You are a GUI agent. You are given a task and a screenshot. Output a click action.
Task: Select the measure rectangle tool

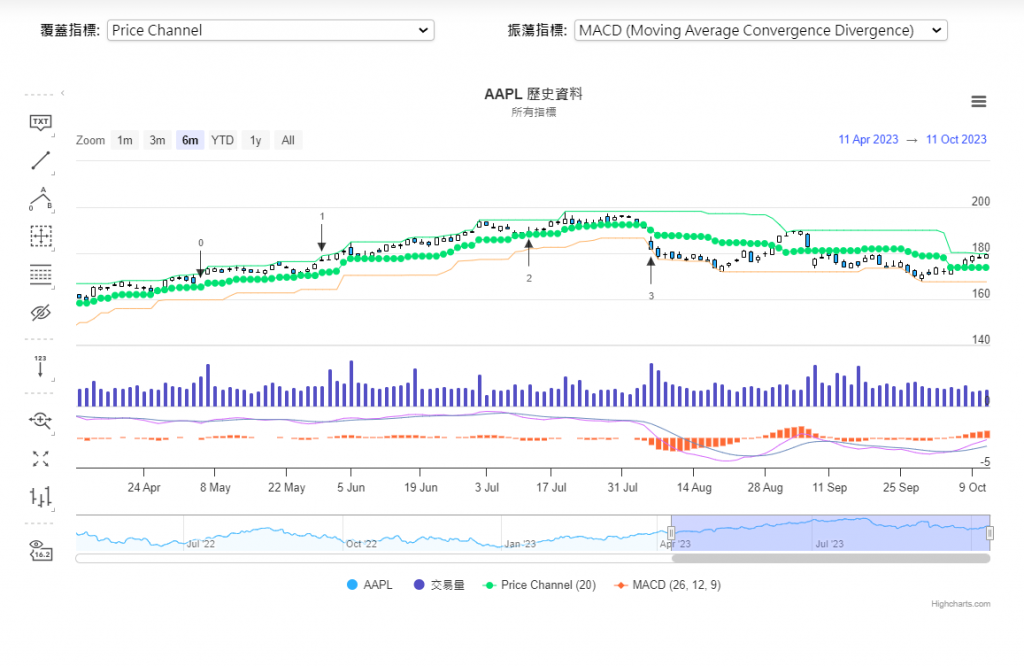(x=40, y=236)
